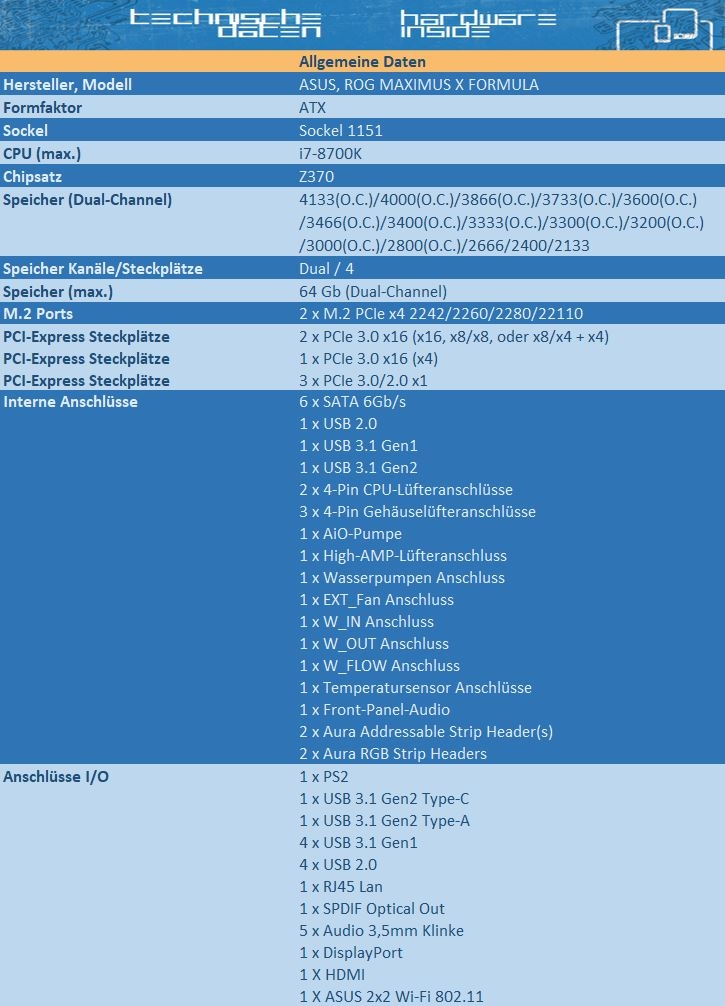The image size is (725, 1006).
Task: Click the '1 x SPDIF Optical Out' entry
Action: tap(372, 908)
